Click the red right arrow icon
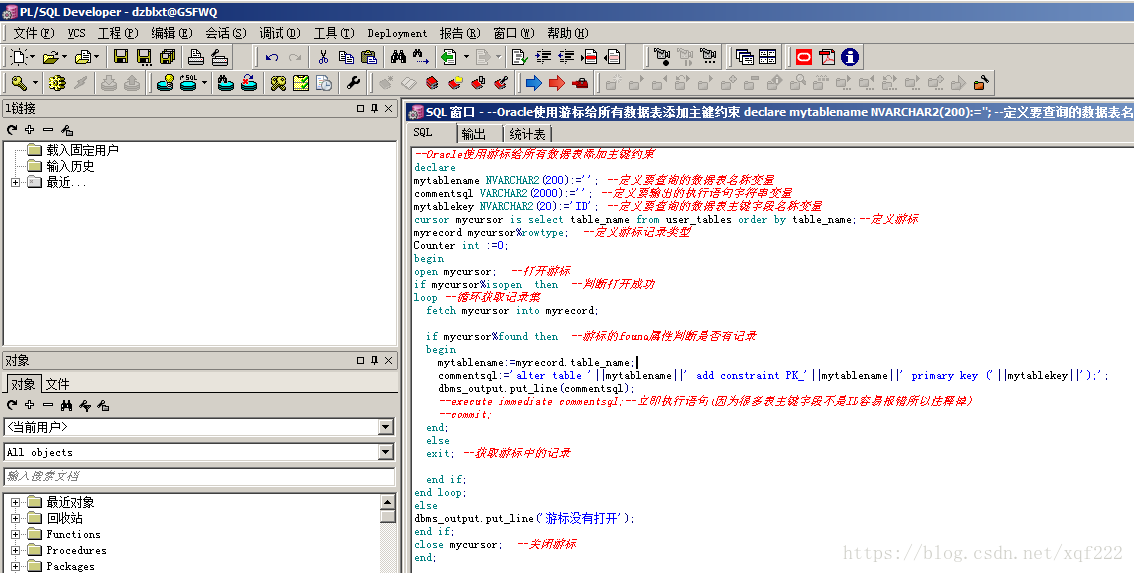Image resolution: width=1134 pixels, height=573 pixels. 557,83
